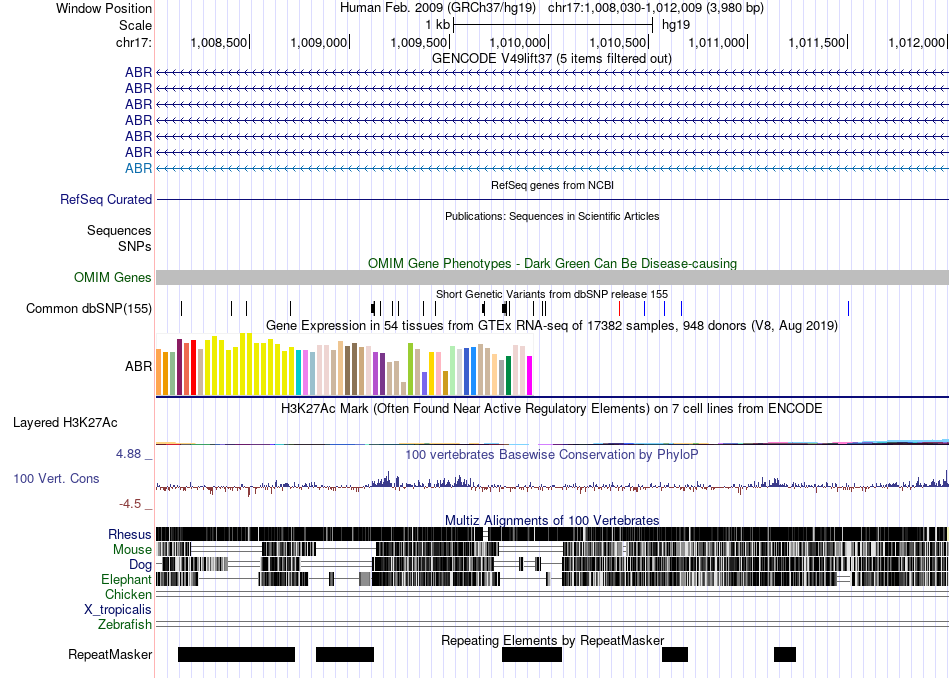This screenshot has width=950, height=678.
Task: Open the RefSeq Curated track label
Action: point(106,199)
